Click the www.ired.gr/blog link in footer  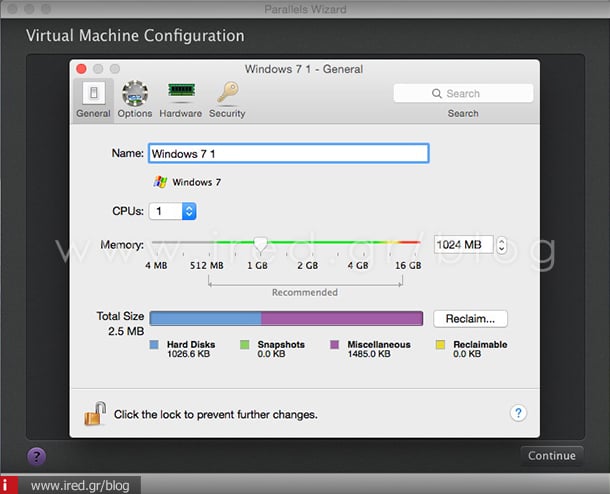[x=80, y=485]
